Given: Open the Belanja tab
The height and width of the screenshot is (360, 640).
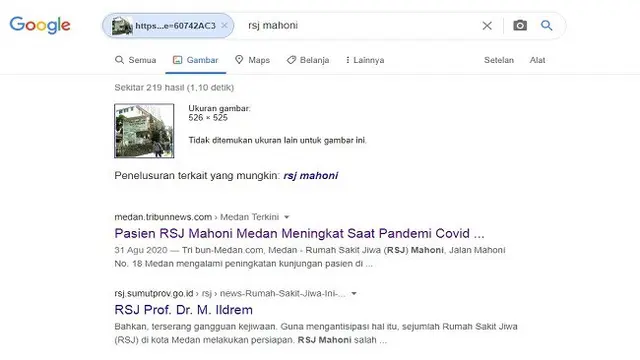Looking at the screenshot, I should click(x=308, y=60).
